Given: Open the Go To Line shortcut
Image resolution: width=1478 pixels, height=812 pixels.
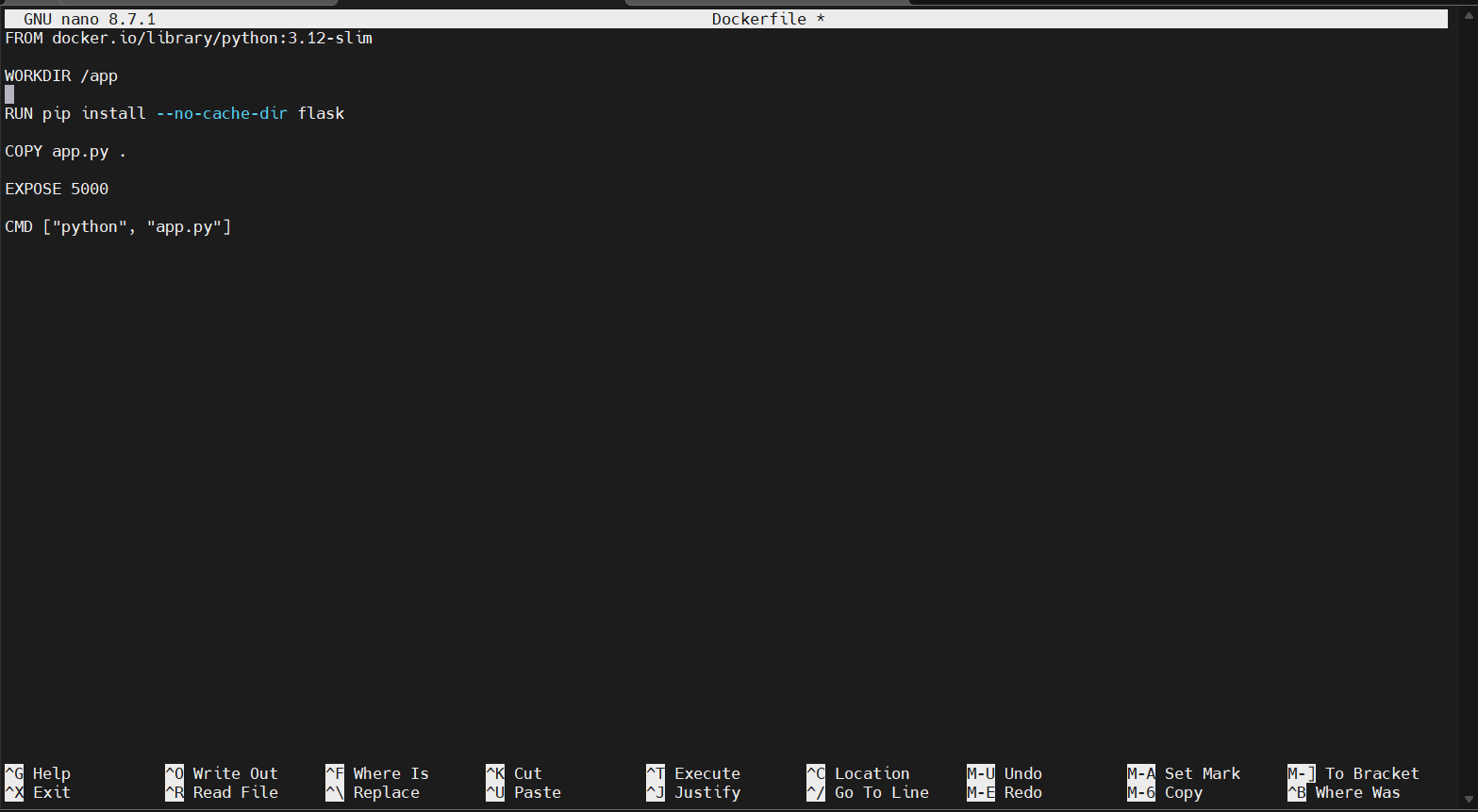Looking at the screenshot, I should pyautogui.click(x=868, y=792).
